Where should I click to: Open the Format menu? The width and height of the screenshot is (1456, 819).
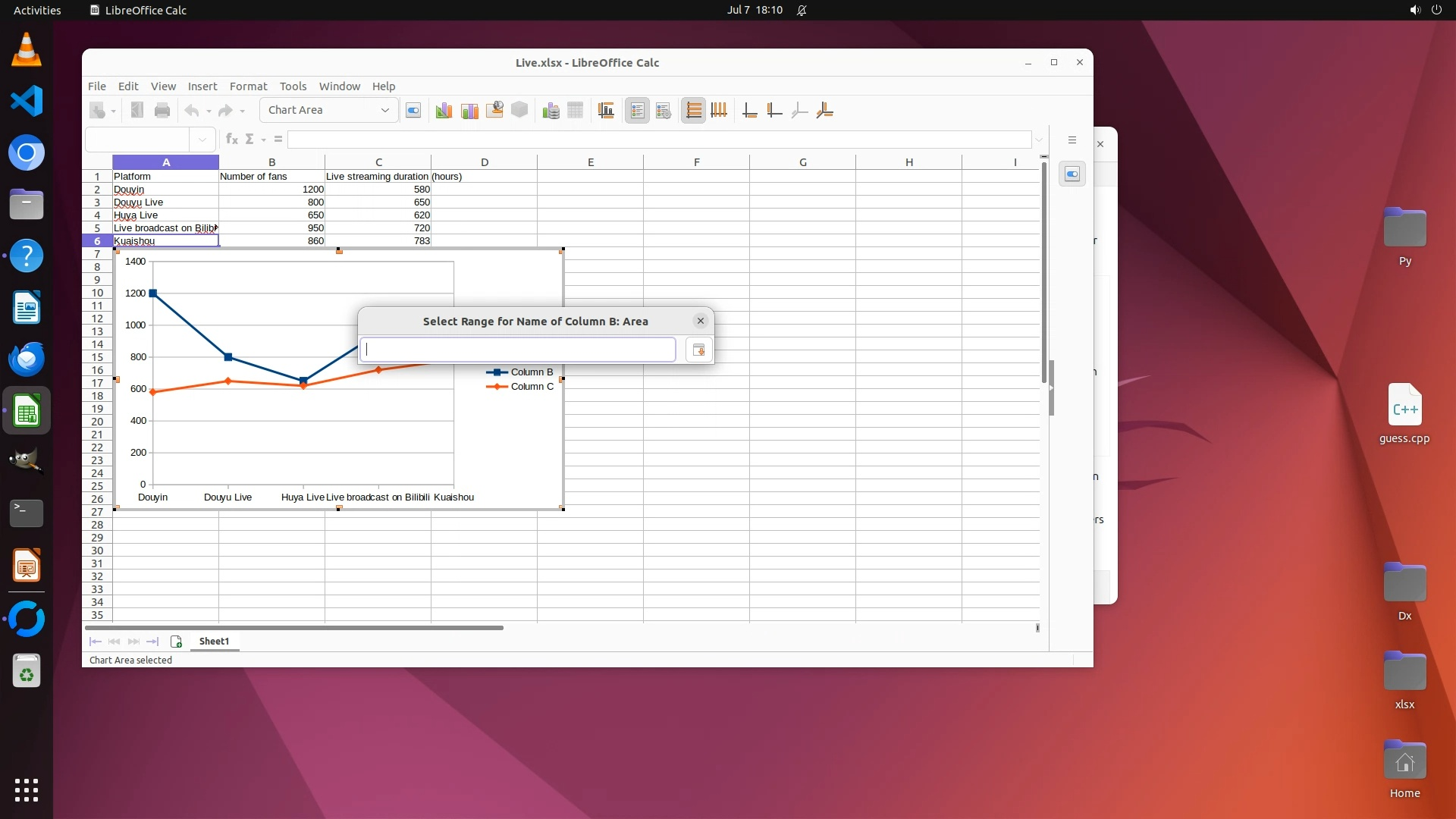pos(248,86)
